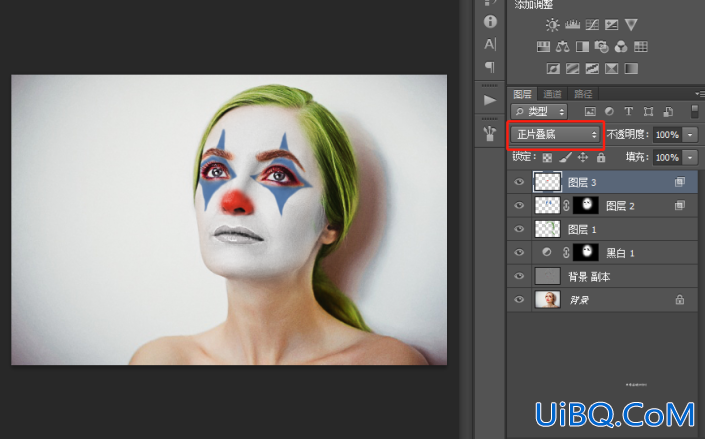
Task: Click the lock icon on 背景 layer
Action: click(x=680, y=299)
